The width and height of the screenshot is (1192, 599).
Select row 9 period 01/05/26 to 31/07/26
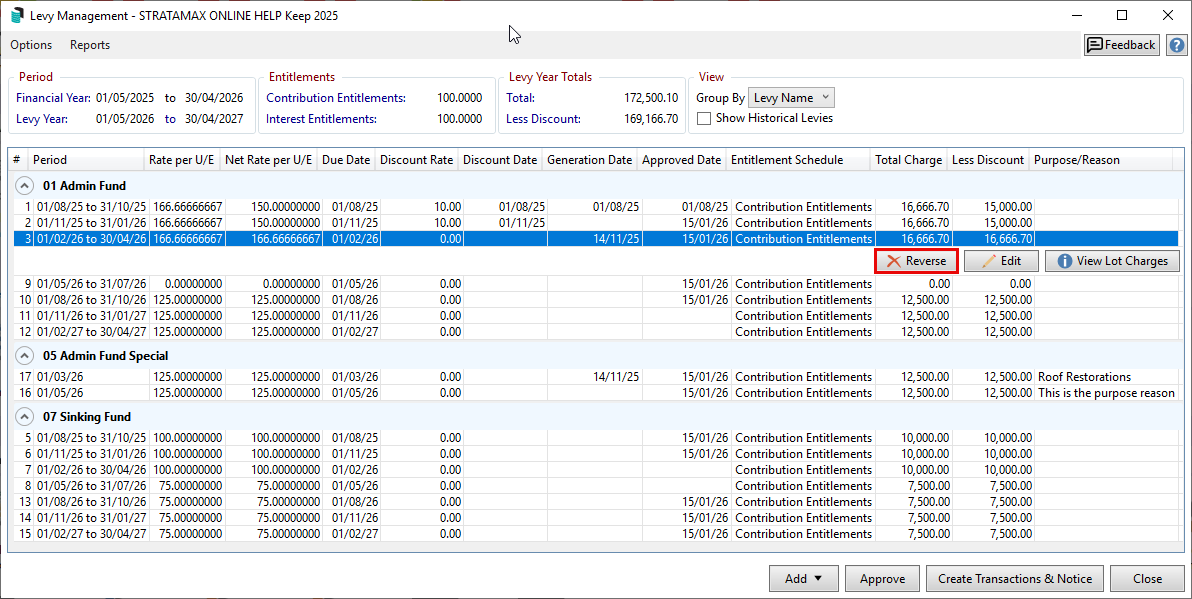pos(595,284)
